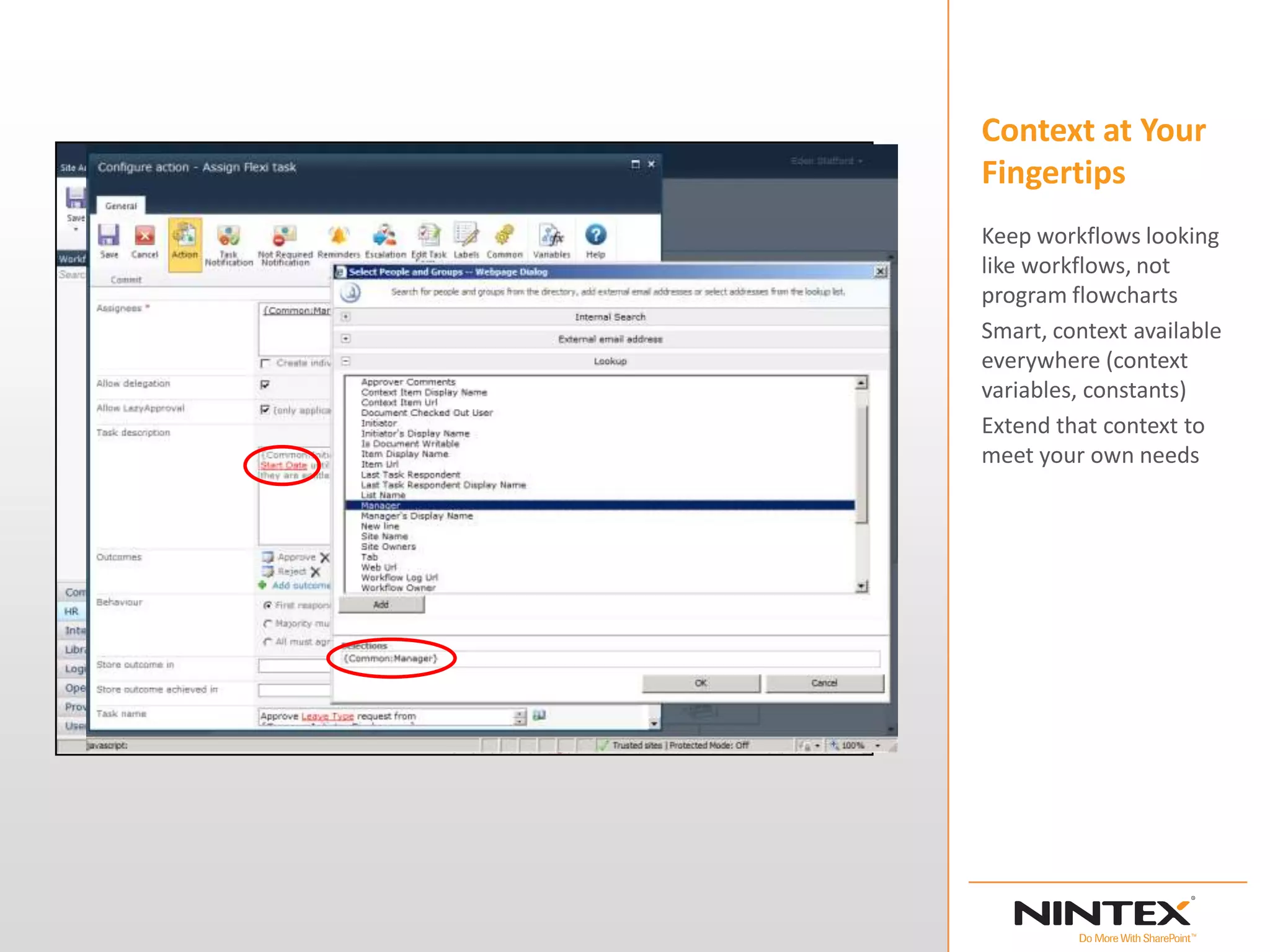
Task: Select Majority must choose behaviour
Action: [x=268, y=624]
